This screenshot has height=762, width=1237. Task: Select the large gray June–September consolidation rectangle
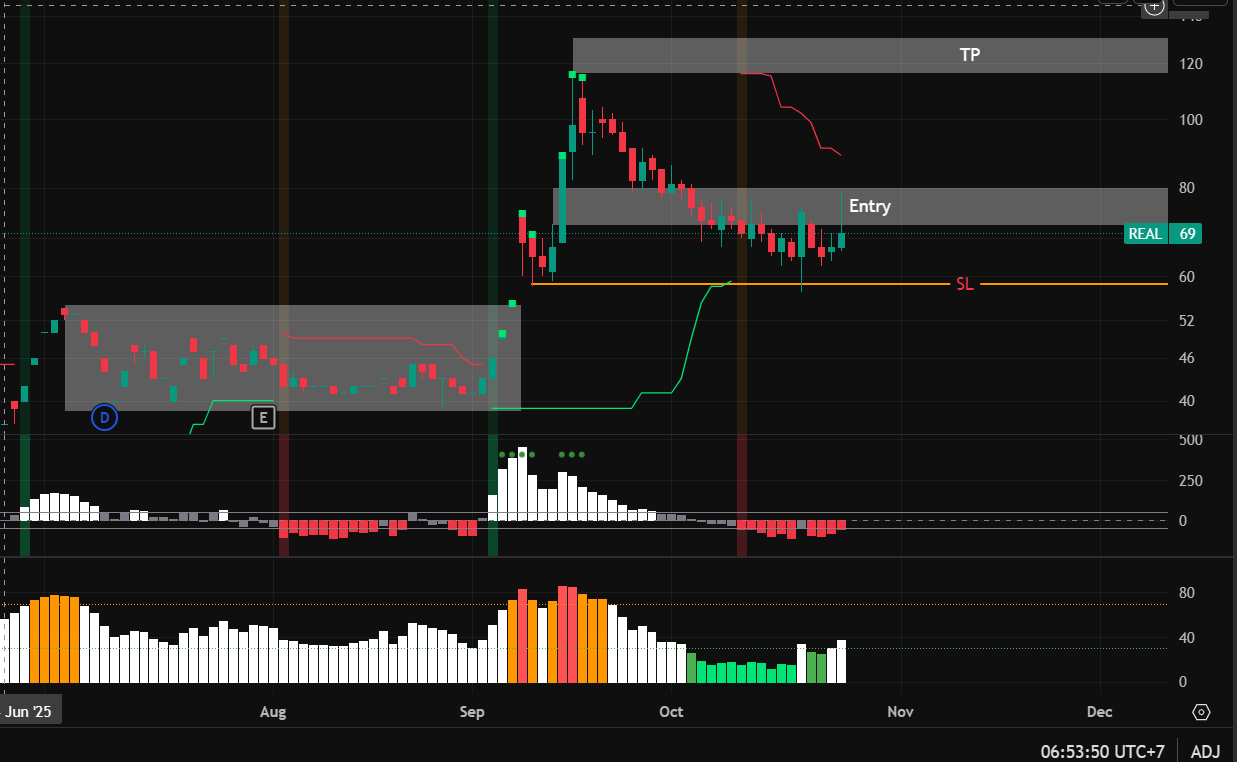293,358
